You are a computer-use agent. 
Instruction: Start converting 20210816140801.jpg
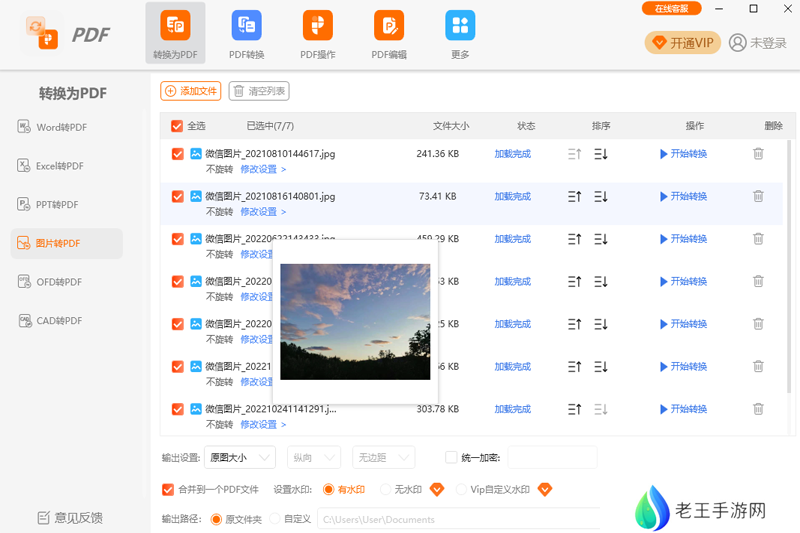coord(683,196)
